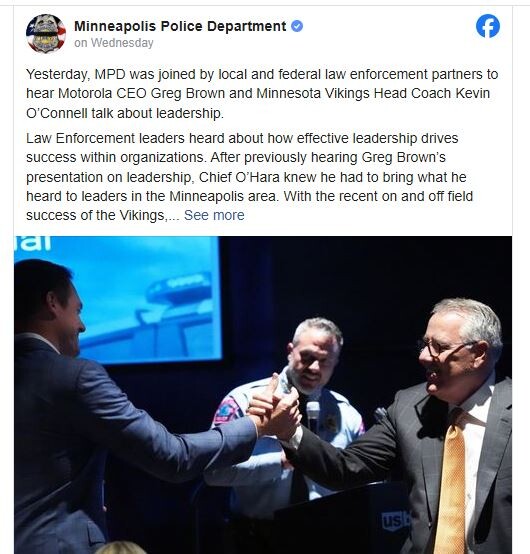Click the first paragraph about Motorola CEO
The height and width of the screenshot is (554, 530).
pos(262,94)
